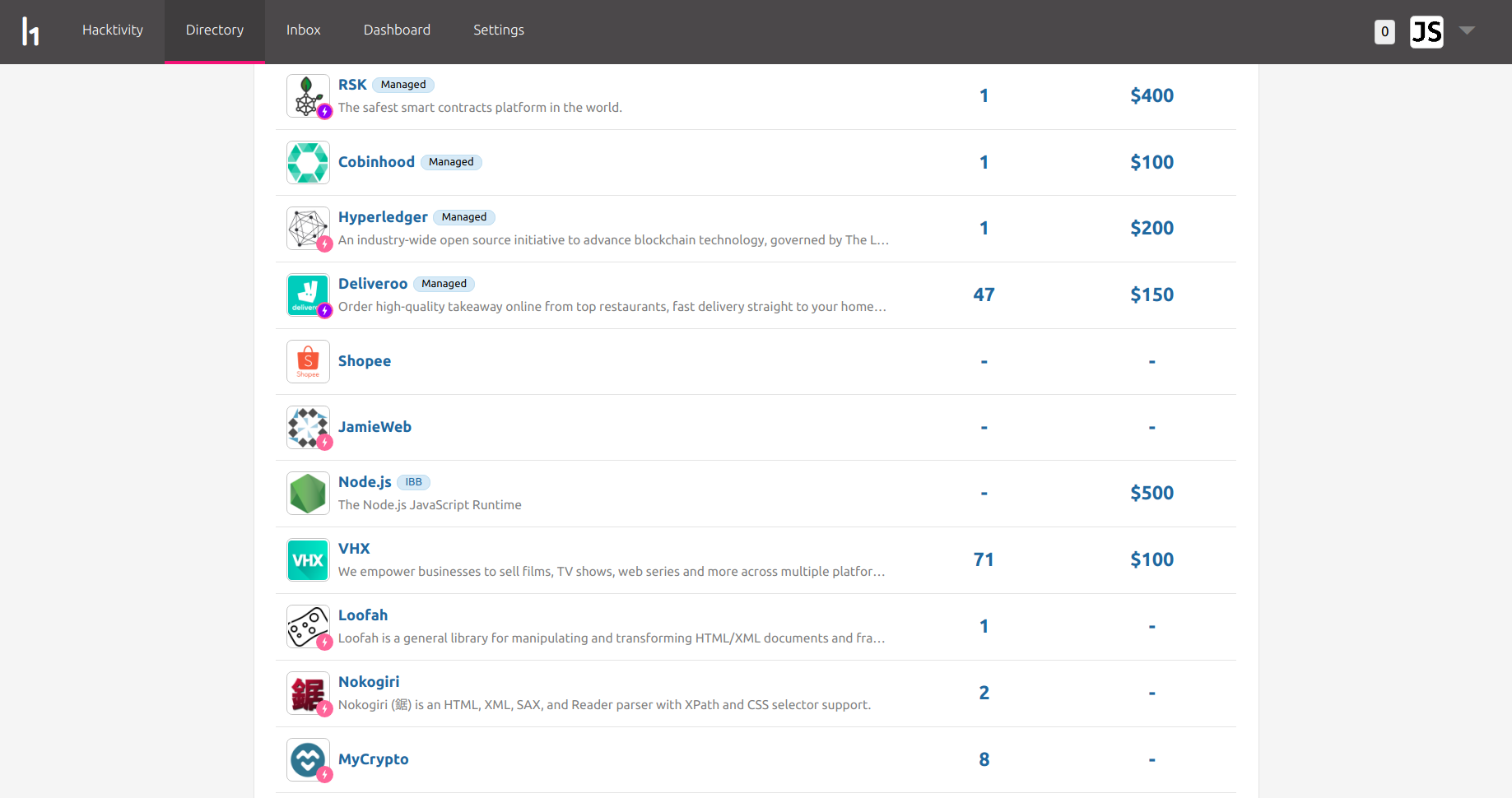Click the lightning badge on Loofah logo
Image resolution: width=1512 pixels, height=798 pixels.
coord(325,642)
